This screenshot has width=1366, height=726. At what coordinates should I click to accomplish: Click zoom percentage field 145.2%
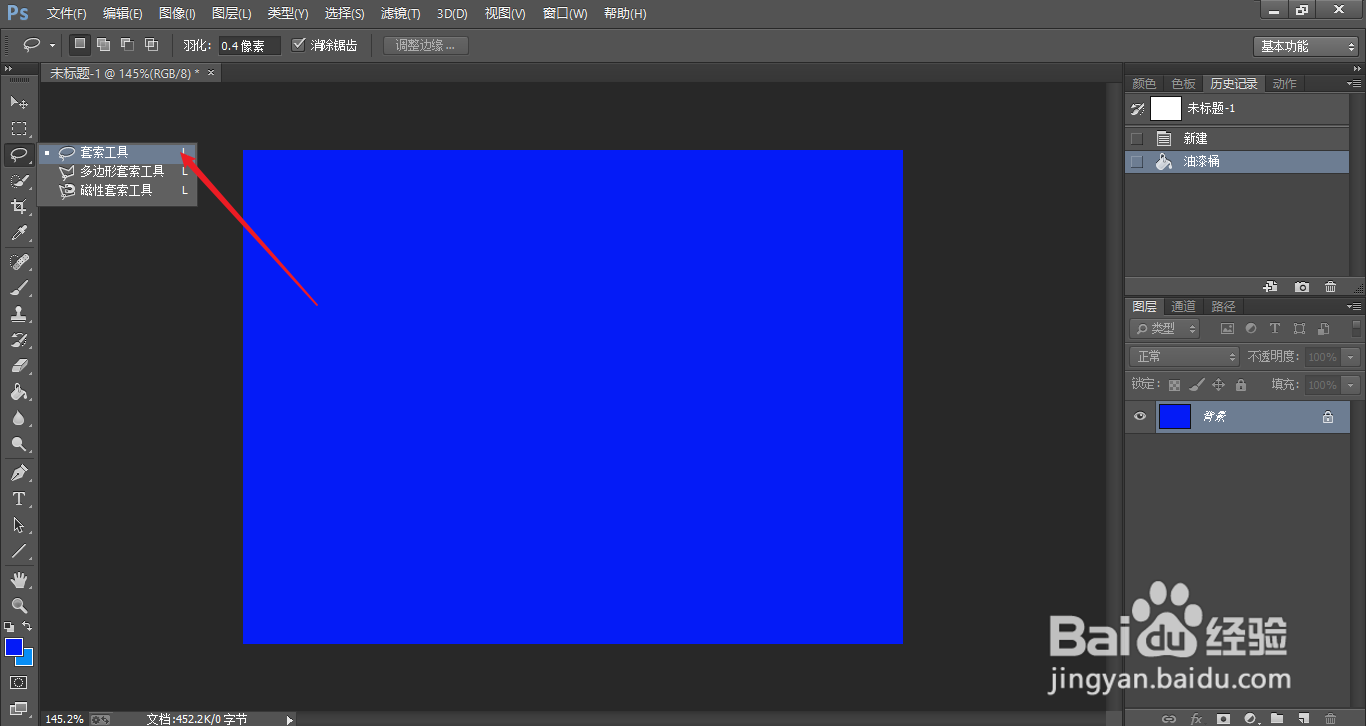pos(64,719)
